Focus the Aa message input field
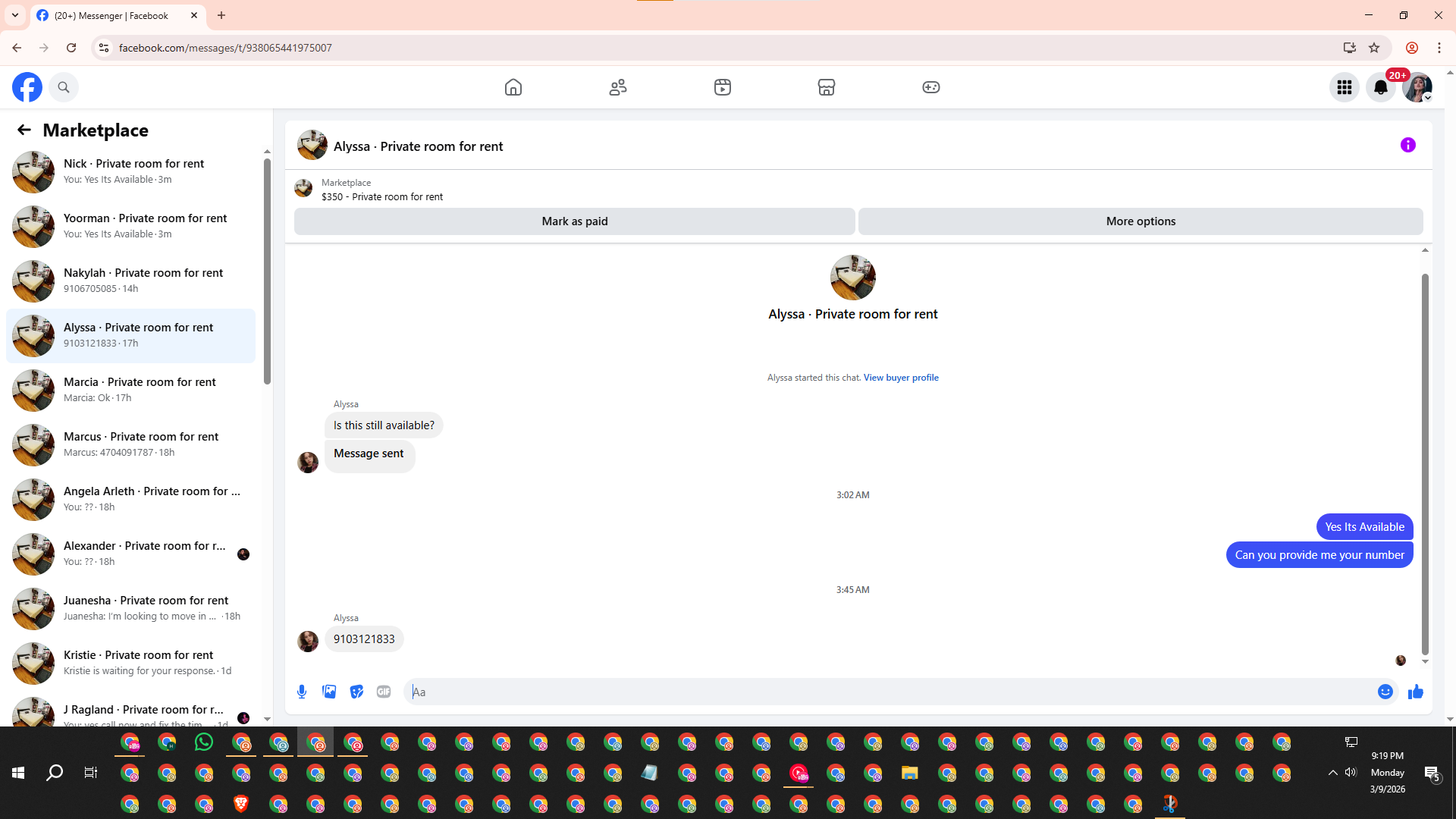Screen dimensions: 1456x819 (887, 692)
